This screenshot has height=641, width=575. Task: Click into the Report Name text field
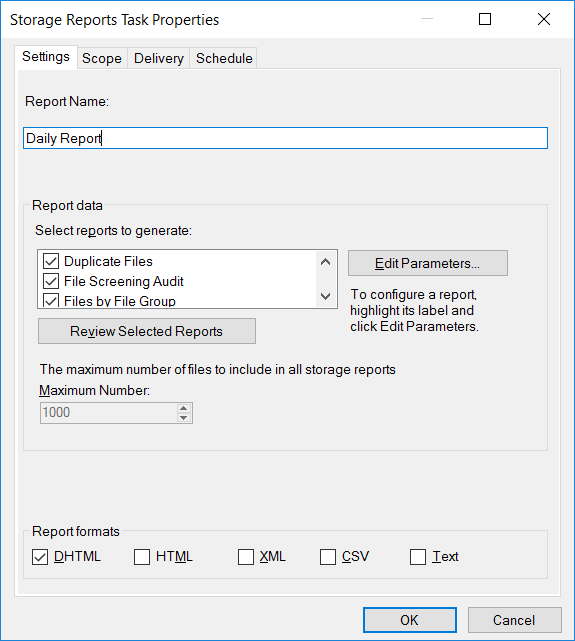(285, 138)
